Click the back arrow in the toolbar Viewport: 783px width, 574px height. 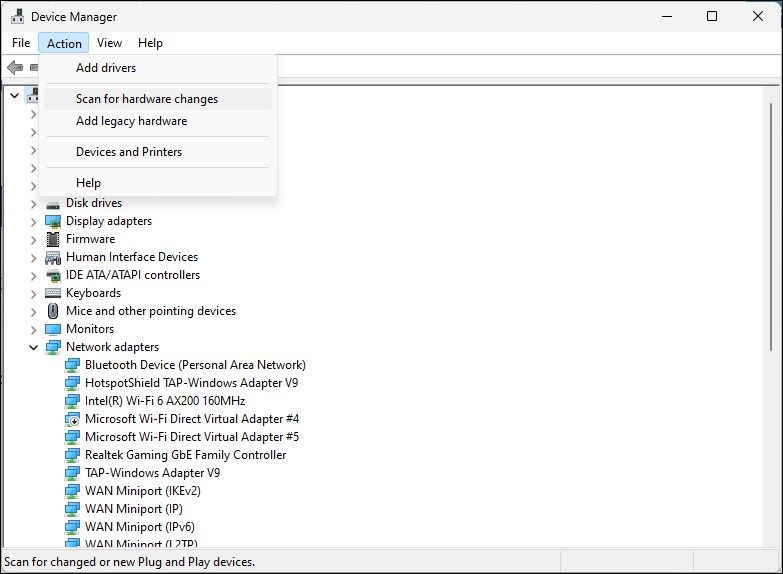[15, 68]
